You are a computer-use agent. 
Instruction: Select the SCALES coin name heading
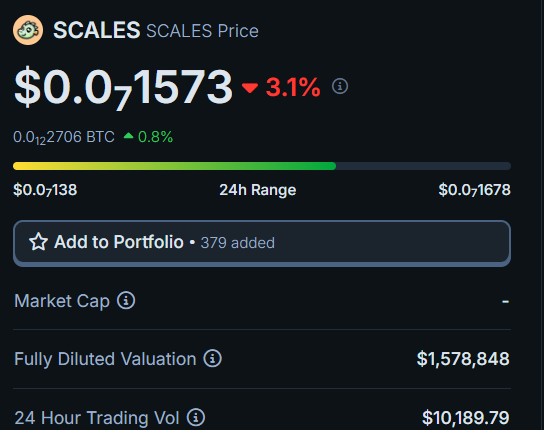coord(97,30)
